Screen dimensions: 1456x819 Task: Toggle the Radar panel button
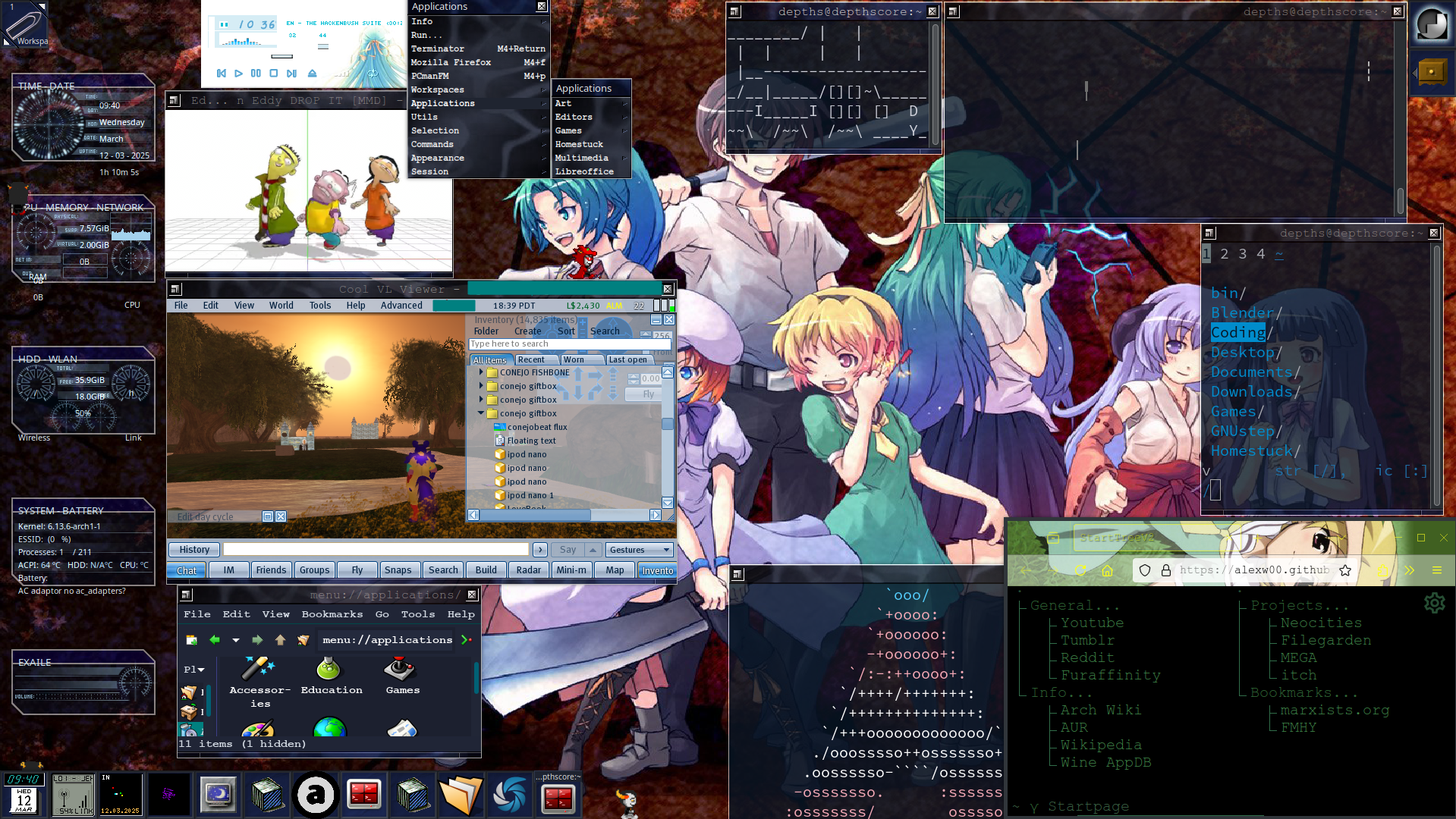[529, 570]
